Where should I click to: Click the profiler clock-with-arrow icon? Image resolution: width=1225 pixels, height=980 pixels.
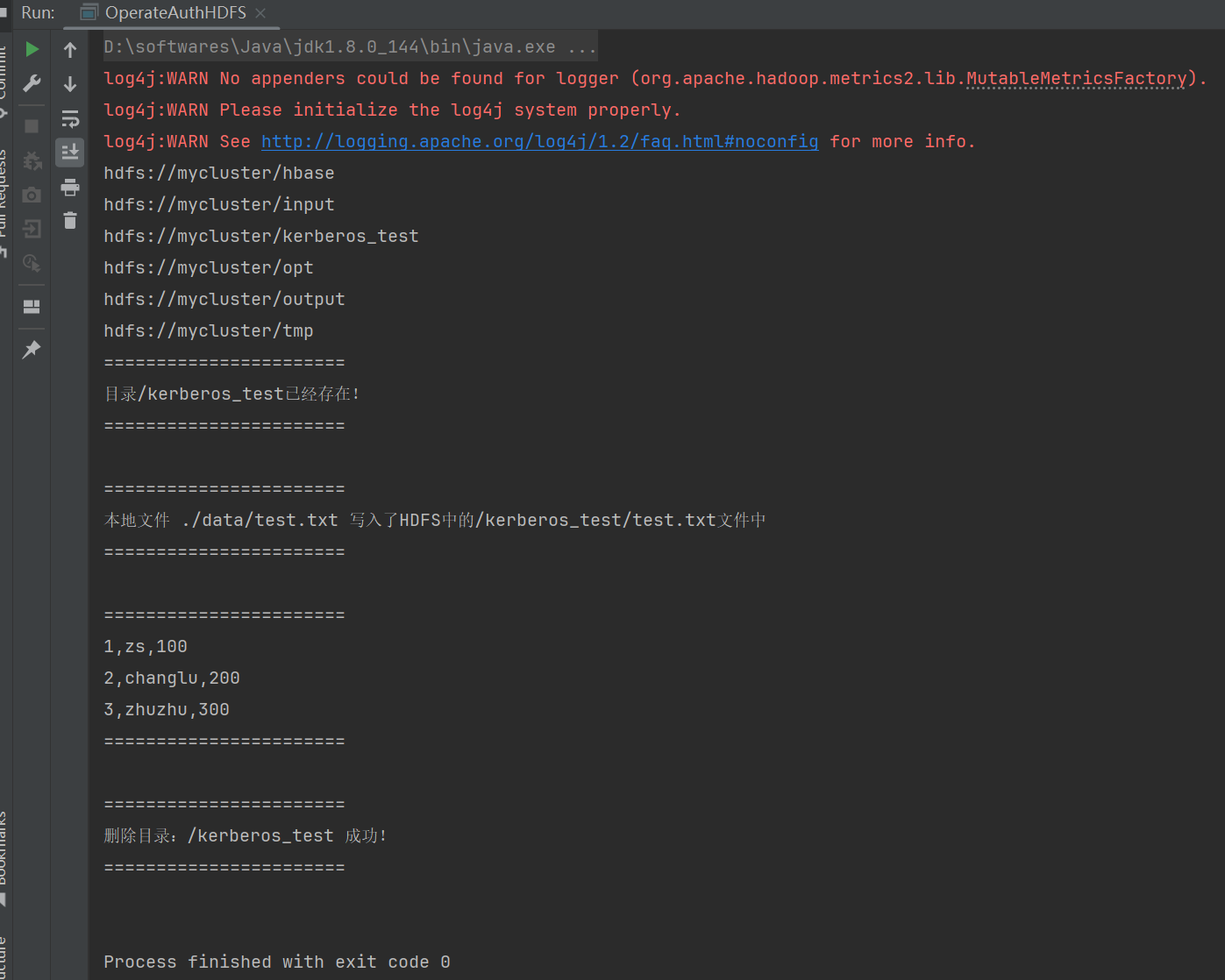[x=32, y=263]
